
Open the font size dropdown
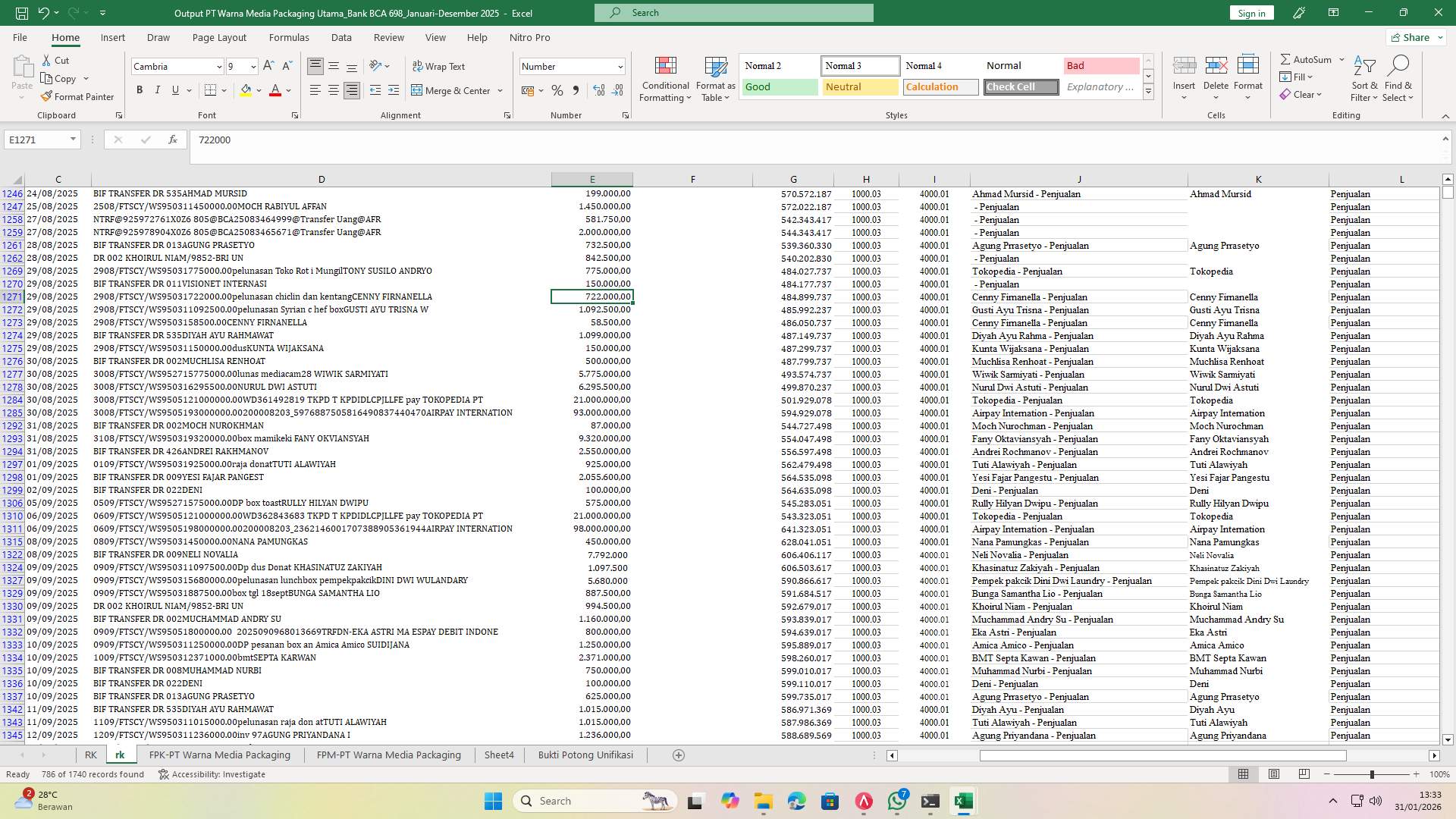[x=253, y=67]
